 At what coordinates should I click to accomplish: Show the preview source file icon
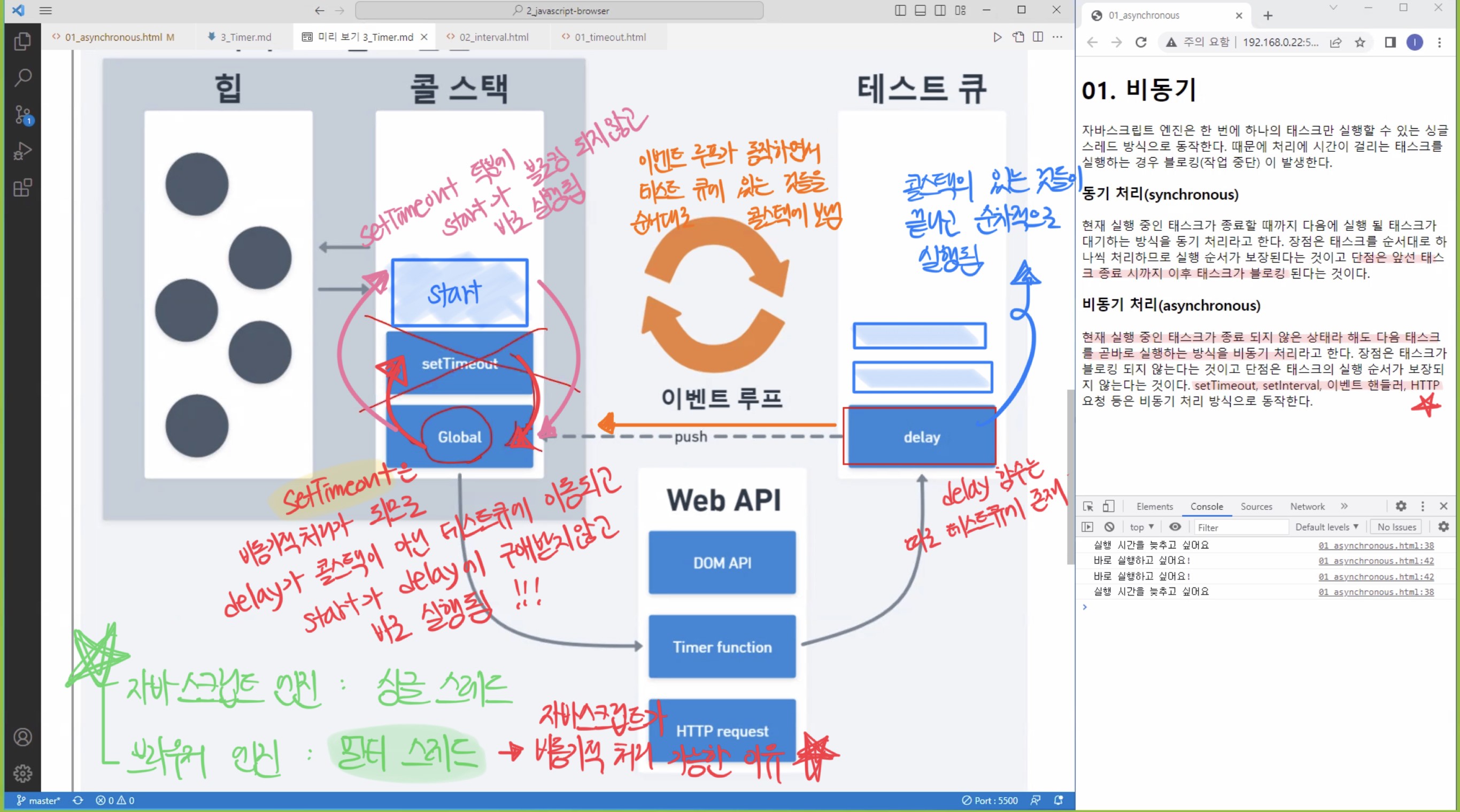click(x=1018, y=37)
